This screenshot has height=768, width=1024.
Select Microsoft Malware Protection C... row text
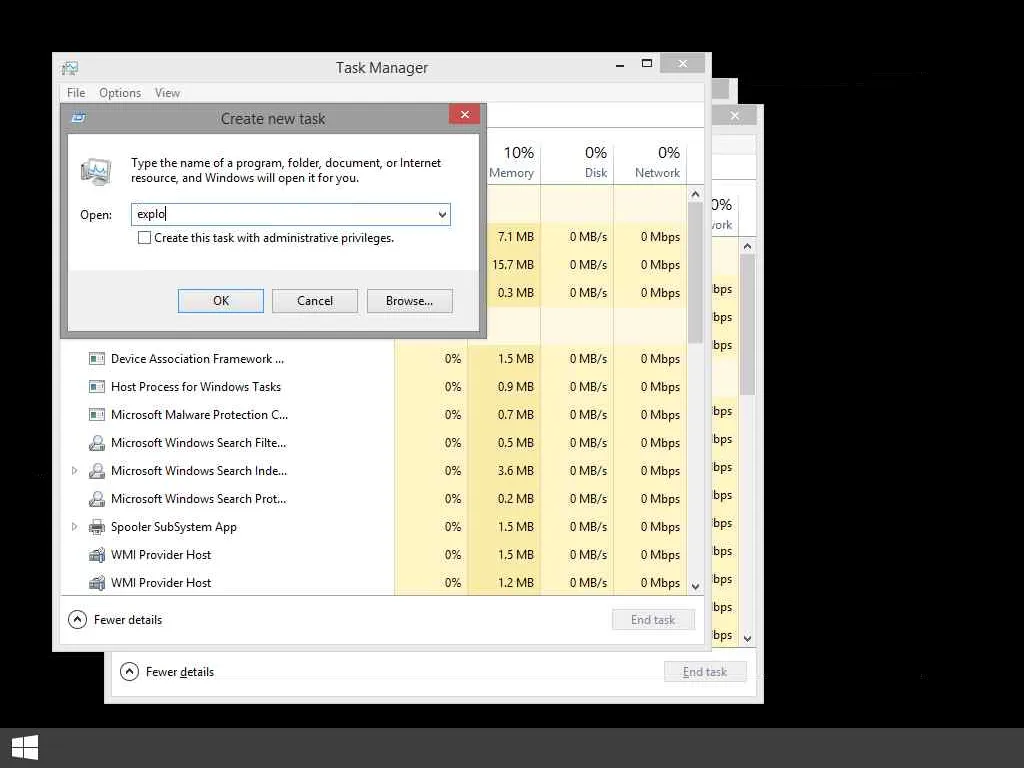199,415
